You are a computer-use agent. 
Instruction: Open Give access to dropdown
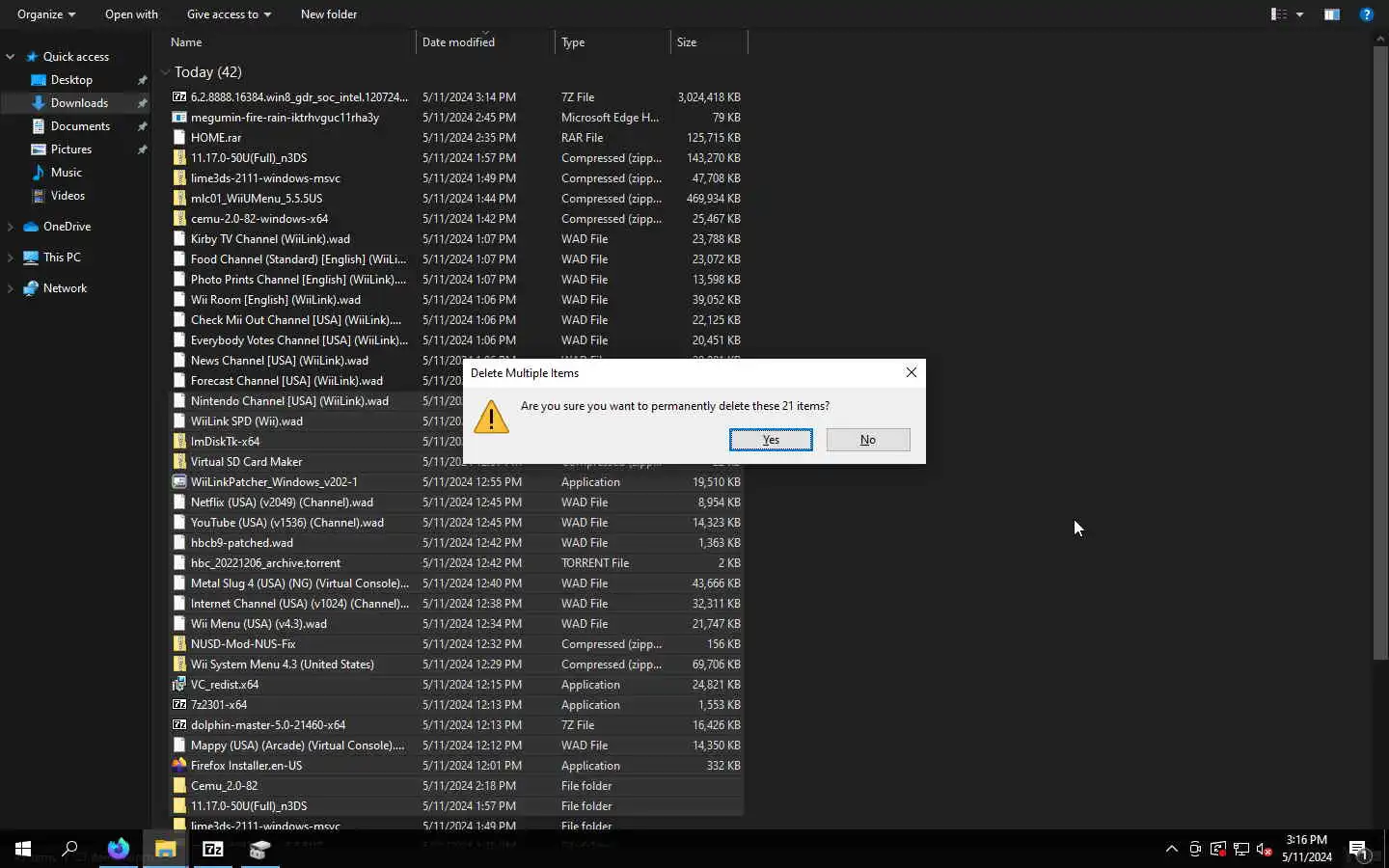click(x=229, y=14)
